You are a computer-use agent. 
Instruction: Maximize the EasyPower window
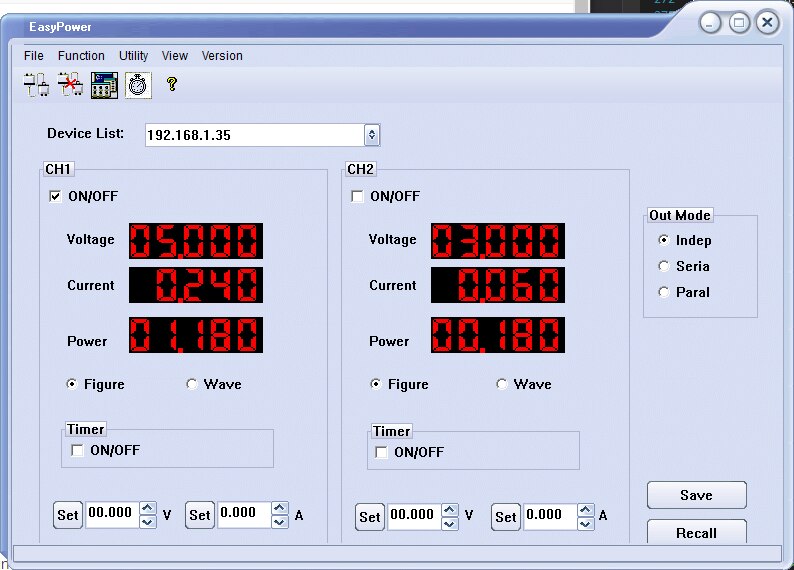(739, 23)
